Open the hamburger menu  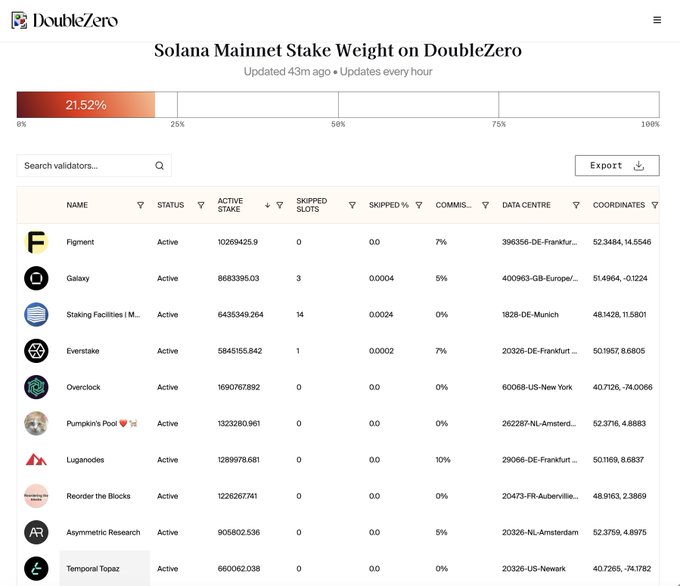click(x=656, y=20)
